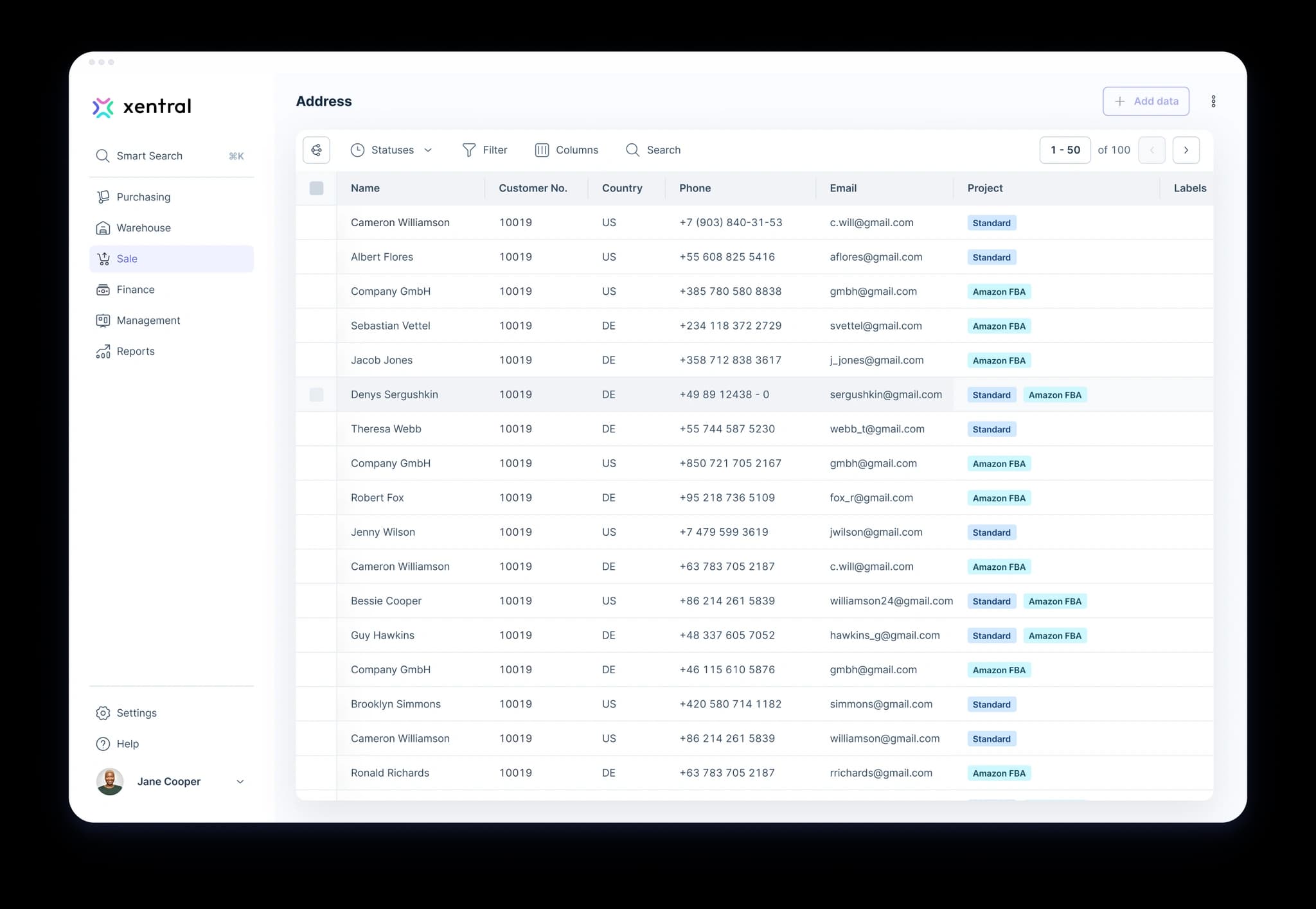
Task: Click the Add data button
Action: [x=1146, y=101]
